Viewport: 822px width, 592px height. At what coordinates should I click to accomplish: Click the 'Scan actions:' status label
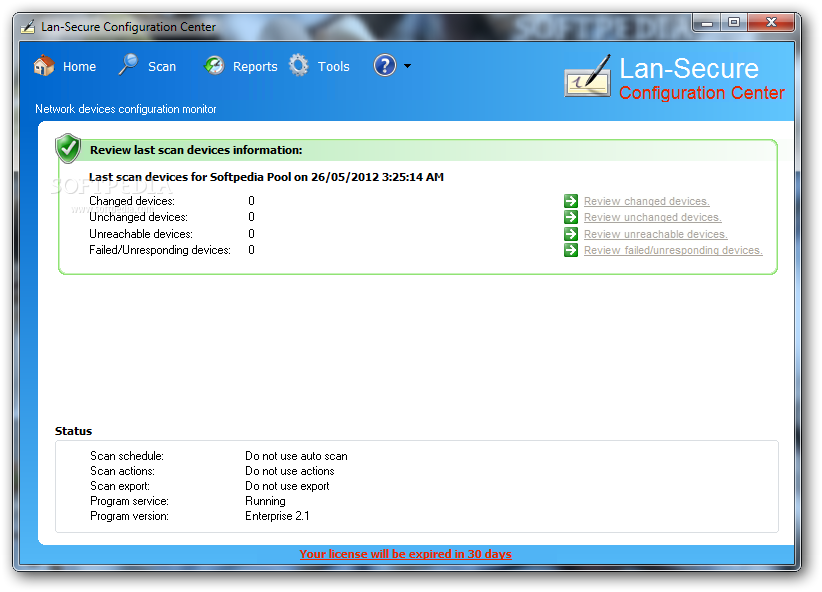122,471
